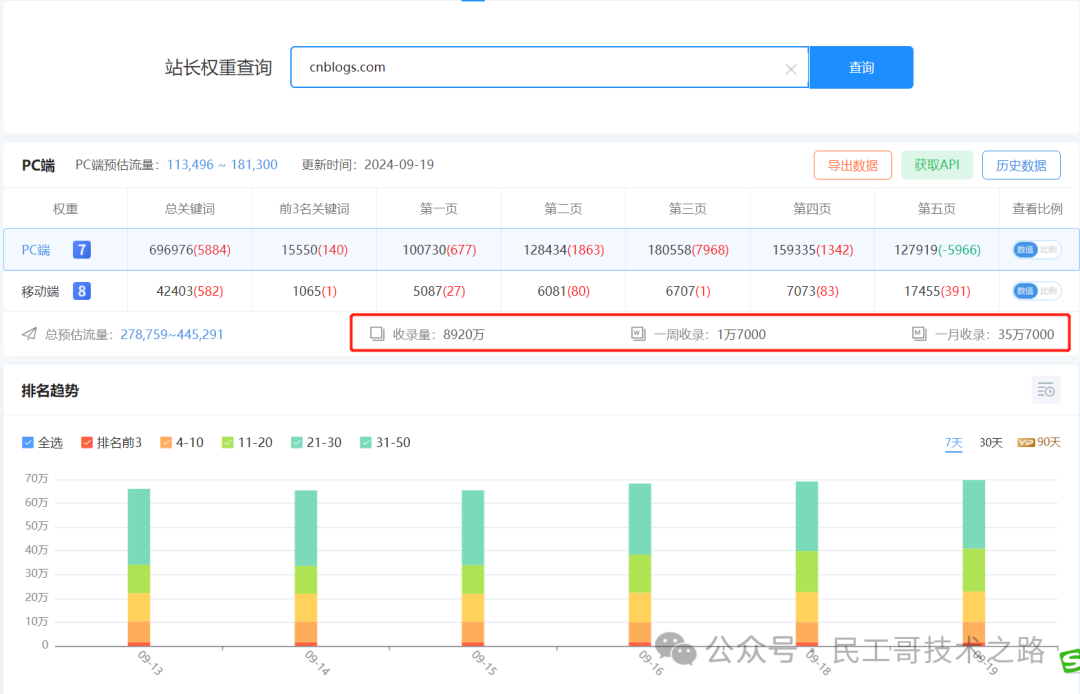Click the 前3名关键词 column header
The image size is (1080, 694).
click(x=314, y=209)
